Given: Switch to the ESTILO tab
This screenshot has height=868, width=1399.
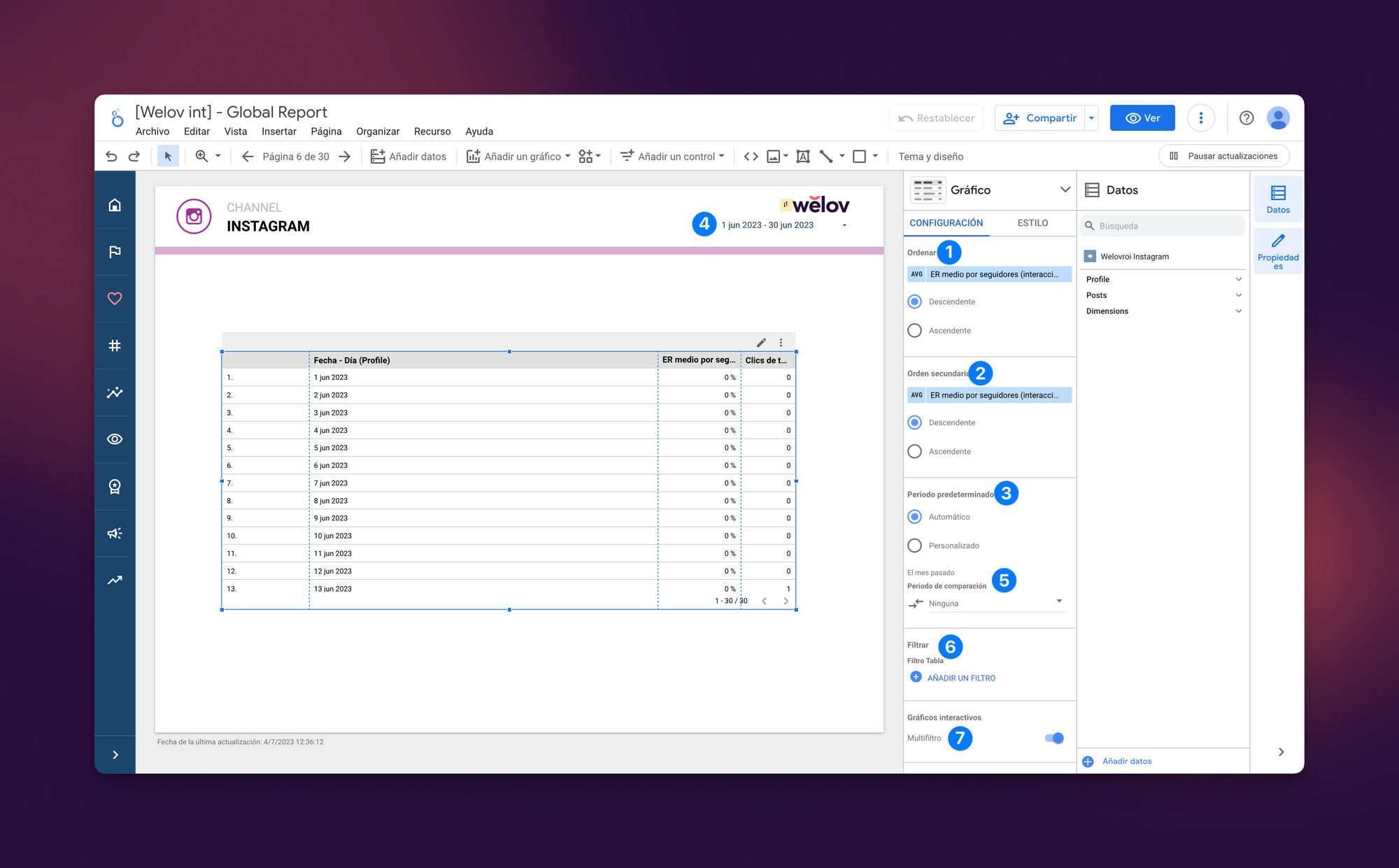Looking at the screenshot, I should 1032,223.
